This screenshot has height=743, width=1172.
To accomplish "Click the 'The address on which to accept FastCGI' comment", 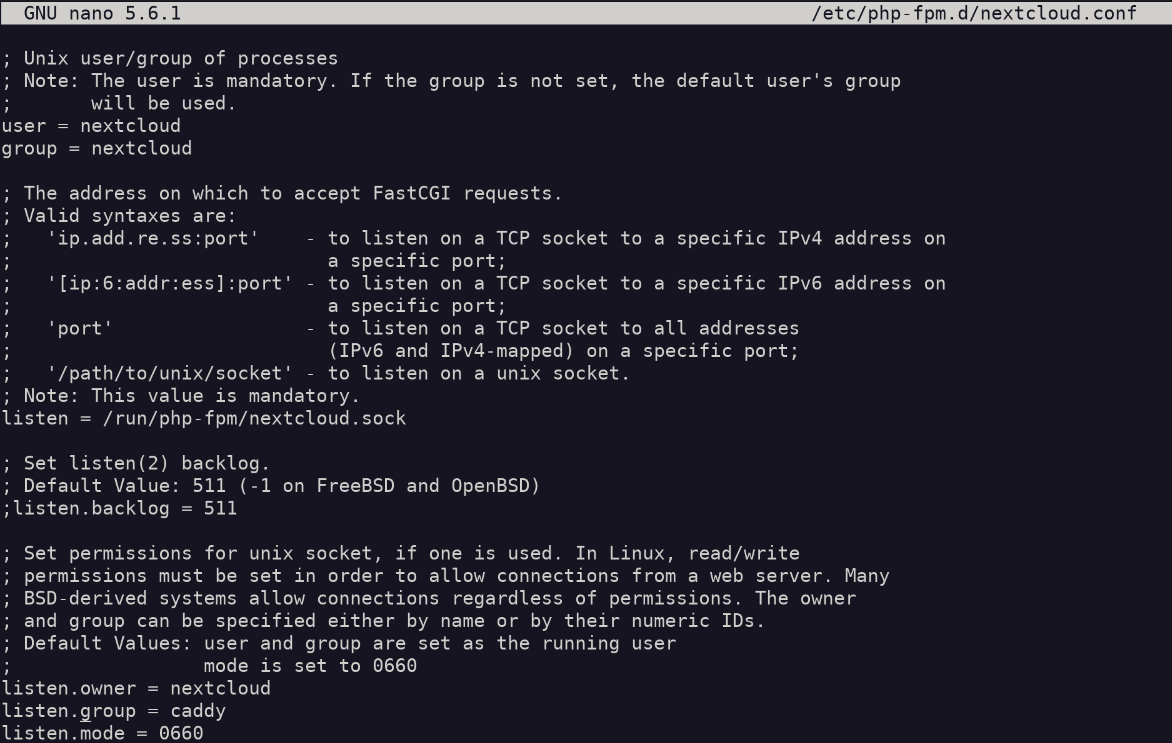I will 292,193.
